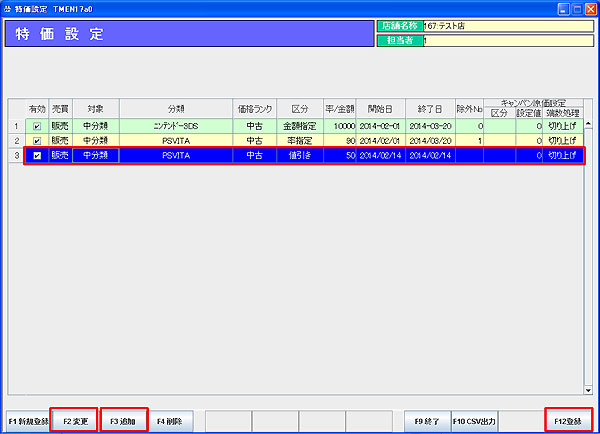The height and width of the screenshot is (434, 600).
Task: Click the window title bar icon
Action: click(9, 7)
